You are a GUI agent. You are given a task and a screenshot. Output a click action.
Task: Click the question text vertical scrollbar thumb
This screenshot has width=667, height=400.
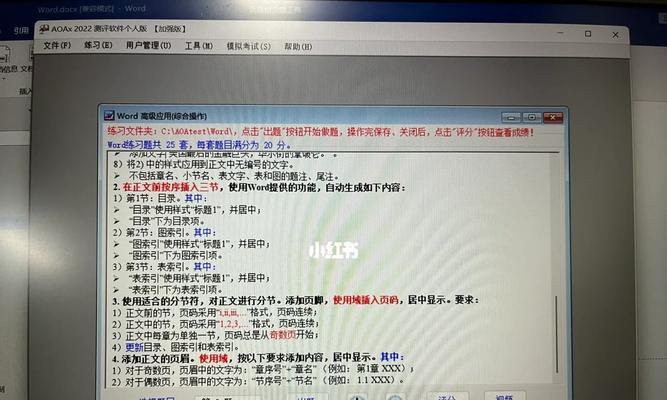[x=556, y=335]
